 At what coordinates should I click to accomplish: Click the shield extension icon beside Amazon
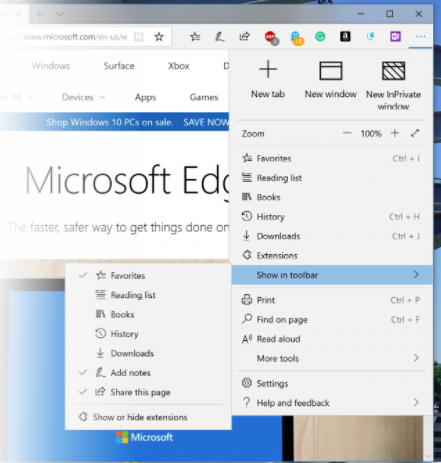click(x=370, y=36)
